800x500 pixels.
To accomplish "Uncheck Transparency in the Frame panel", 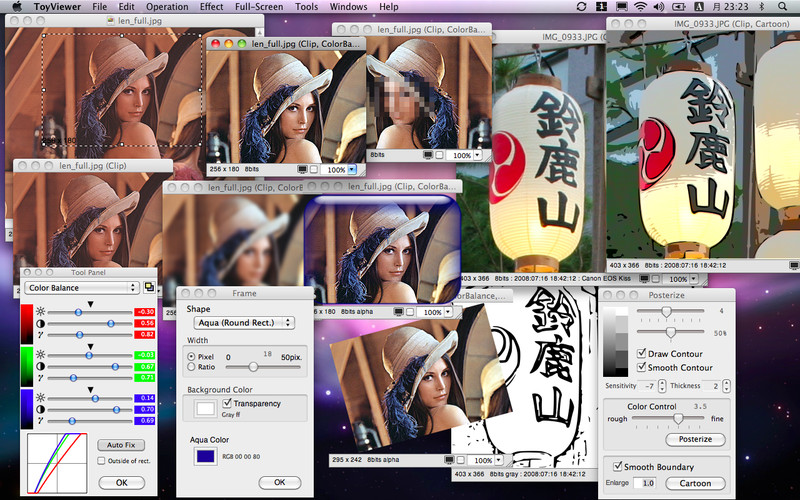I will tap(227, 403).
